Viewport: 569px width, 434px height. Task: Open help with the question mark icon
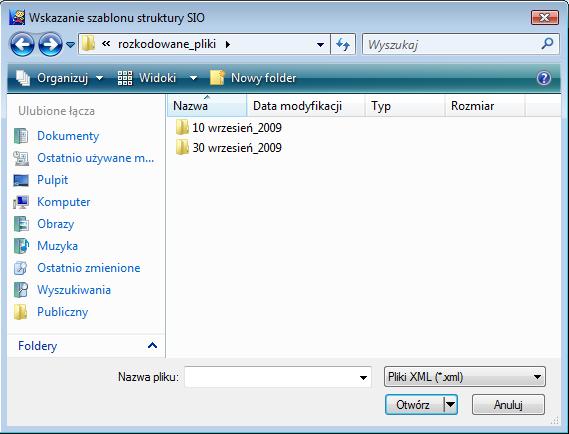tap(544, 78)
